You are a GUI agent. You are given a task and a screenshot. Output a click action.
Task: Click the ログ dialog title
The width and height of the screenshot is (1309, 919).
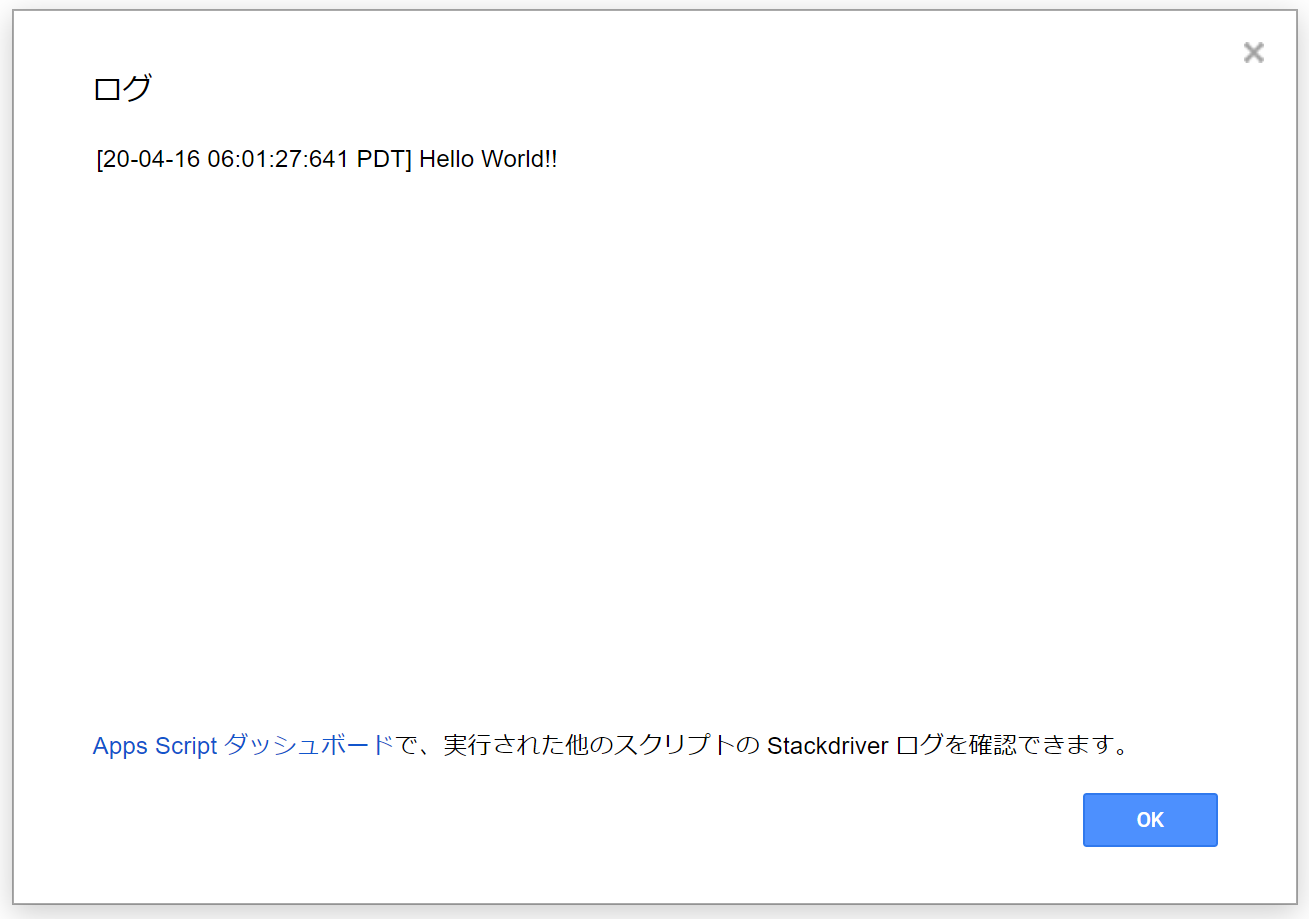[x=122, y=89]
